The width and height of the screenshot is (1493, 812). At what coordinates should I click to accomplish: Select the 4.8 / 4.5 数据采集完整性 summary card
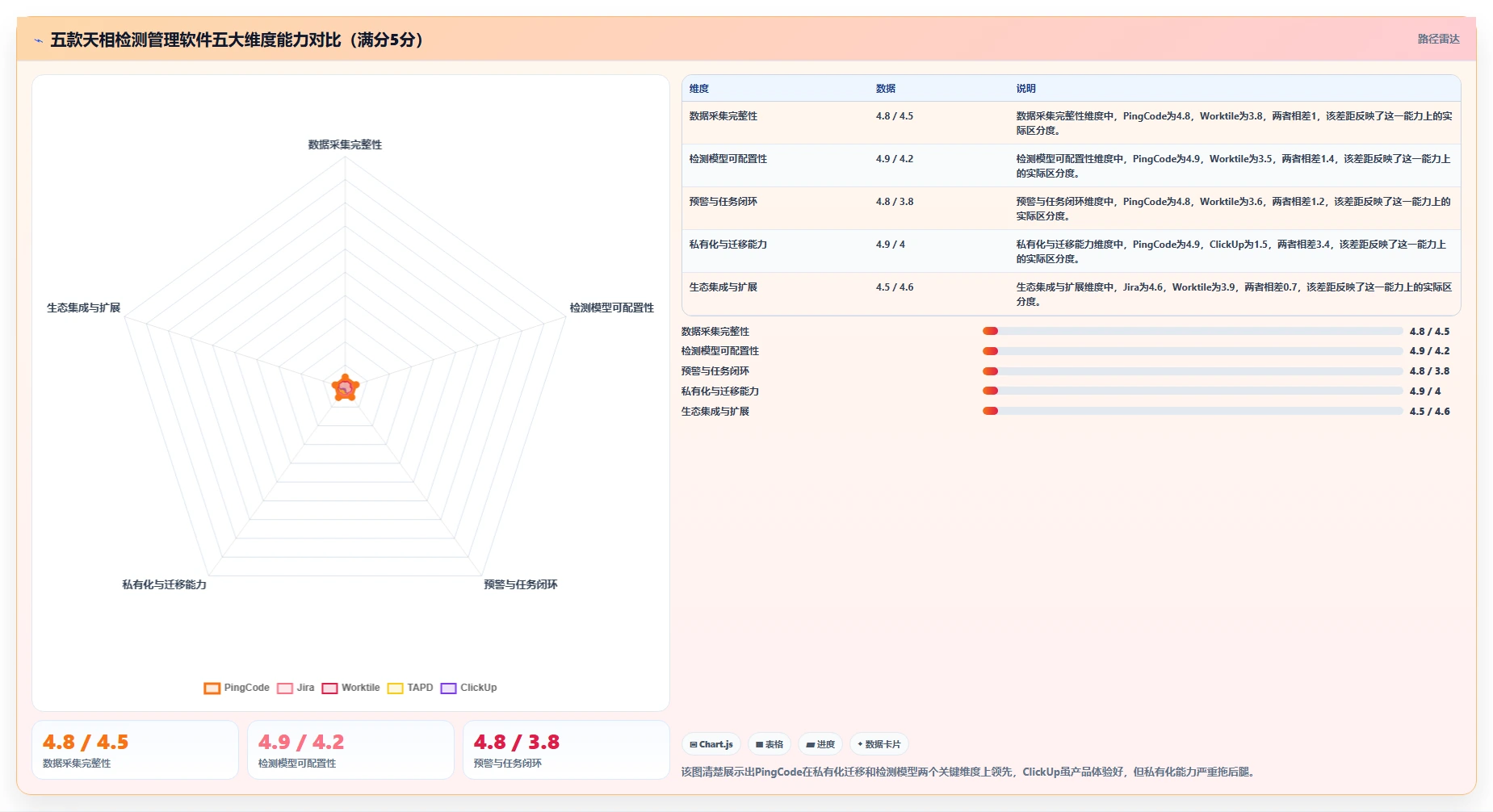point(135,750)
